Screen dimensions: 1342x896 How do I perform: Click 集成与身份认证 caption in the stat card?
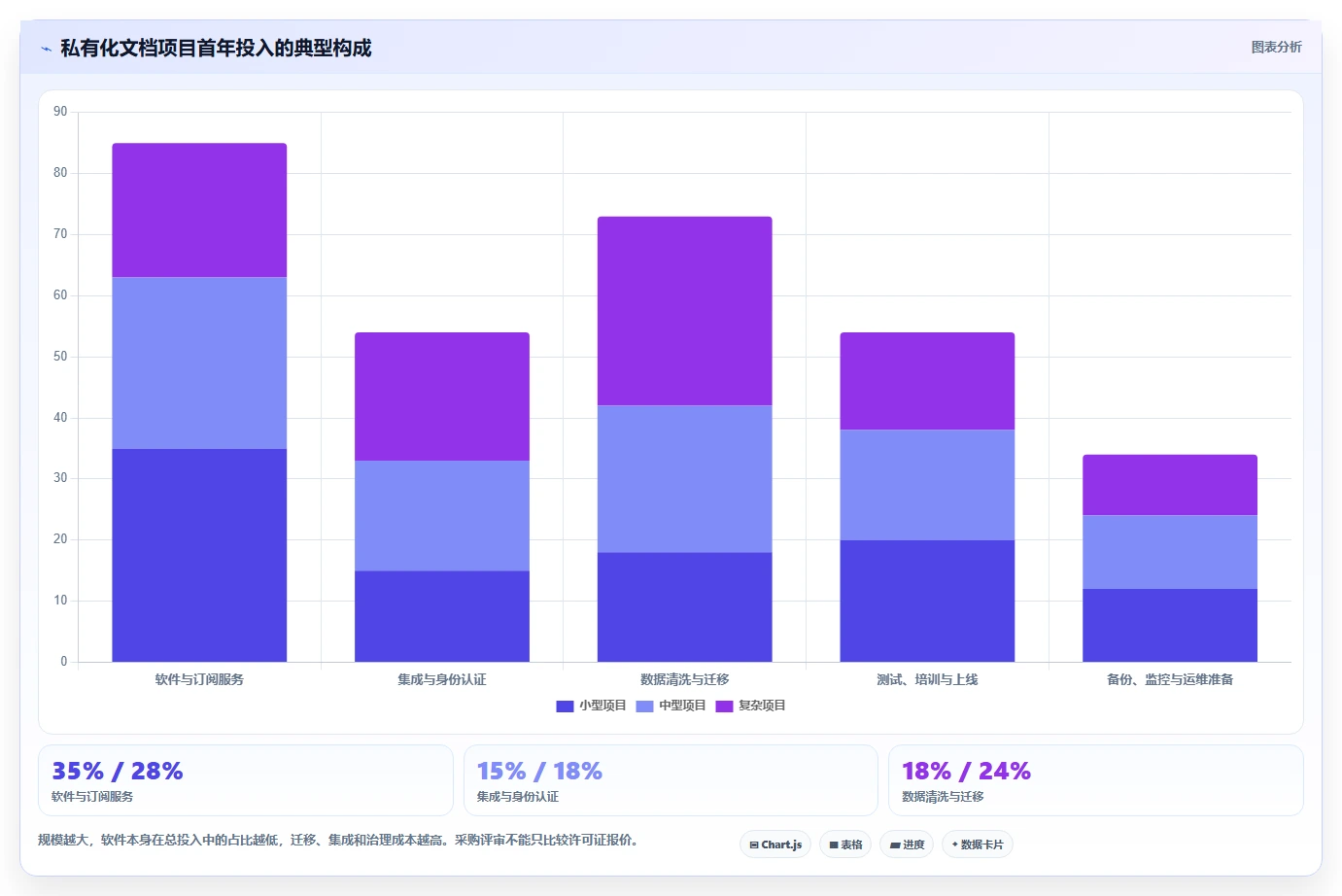518,797
